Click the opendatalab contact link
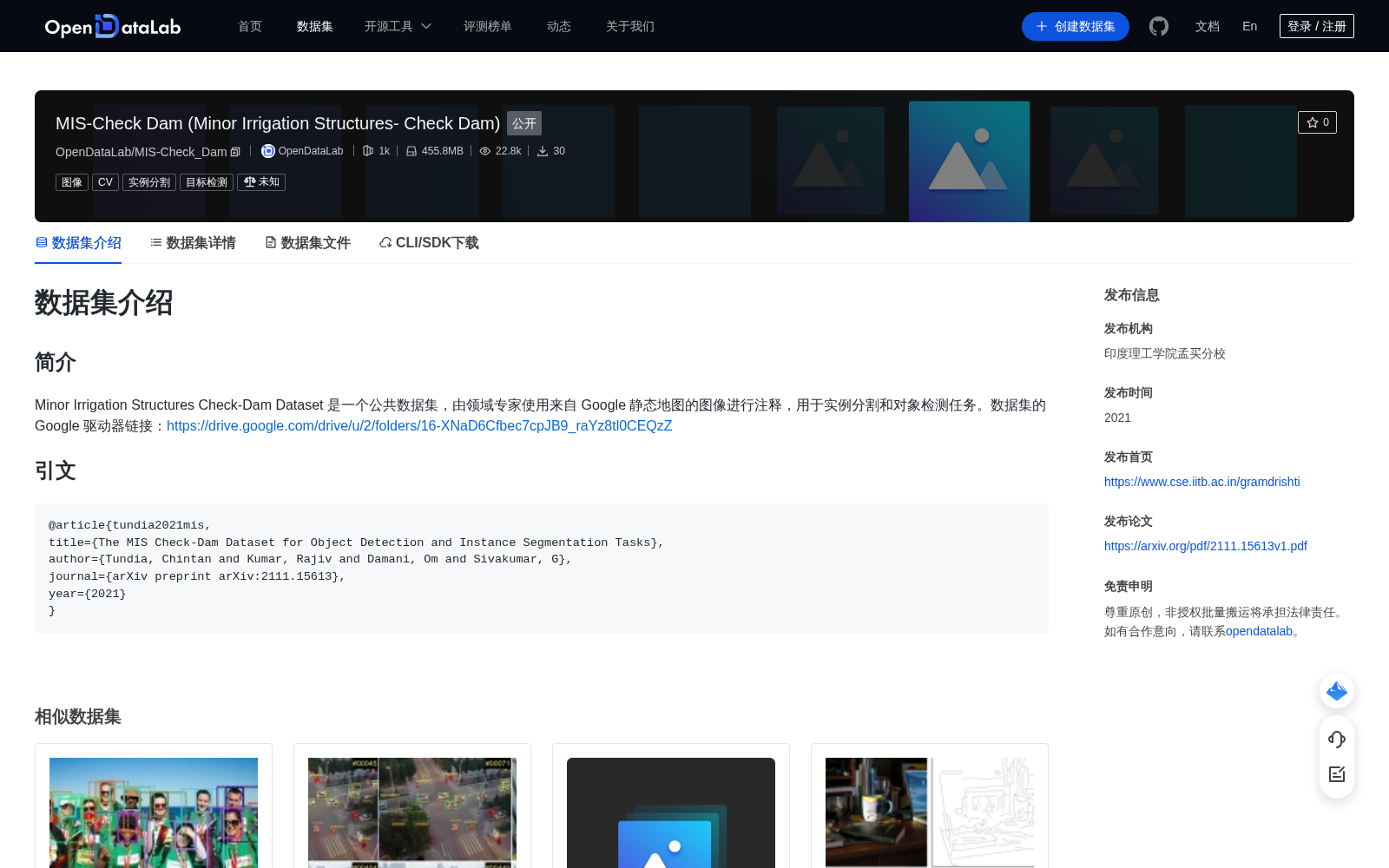Screen dimensions: 1389x868 (1259, 631)
